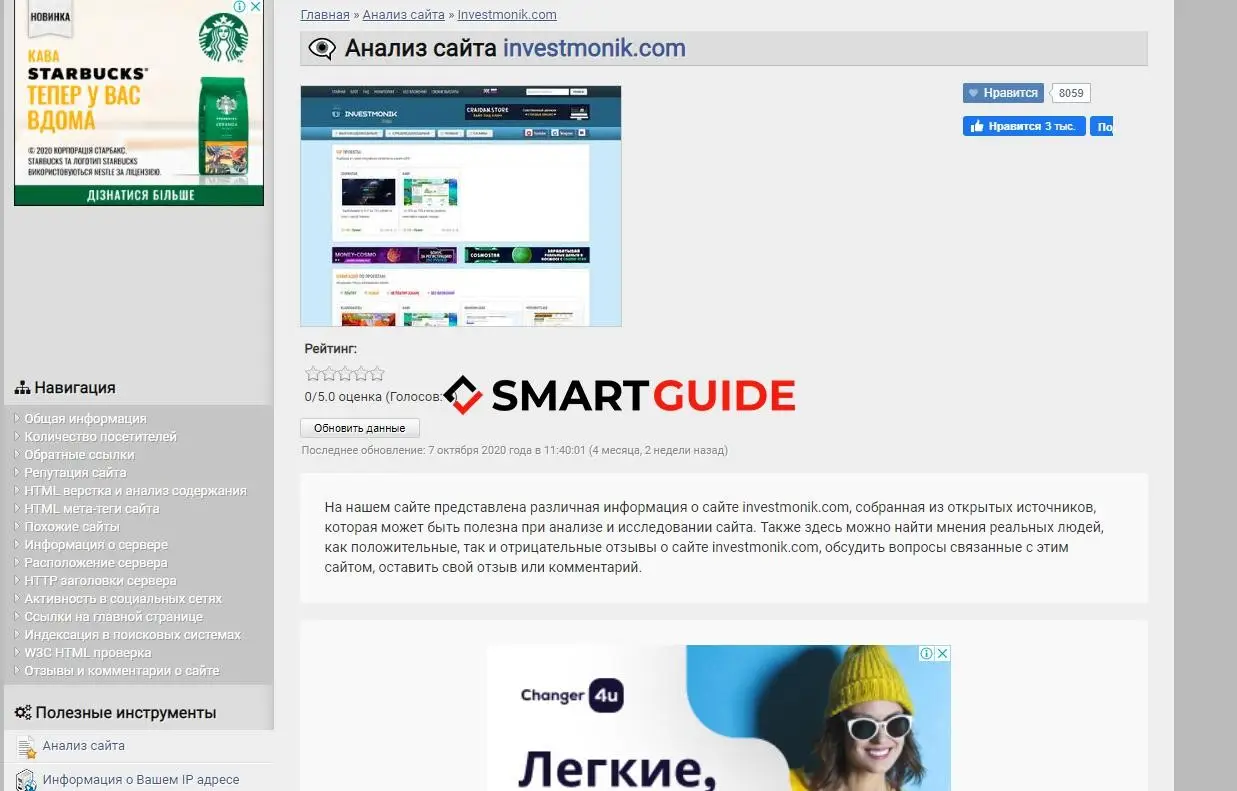Click the Starbucks ad info icon
The image size is (1237, 791).
click(x=240, y=7)
